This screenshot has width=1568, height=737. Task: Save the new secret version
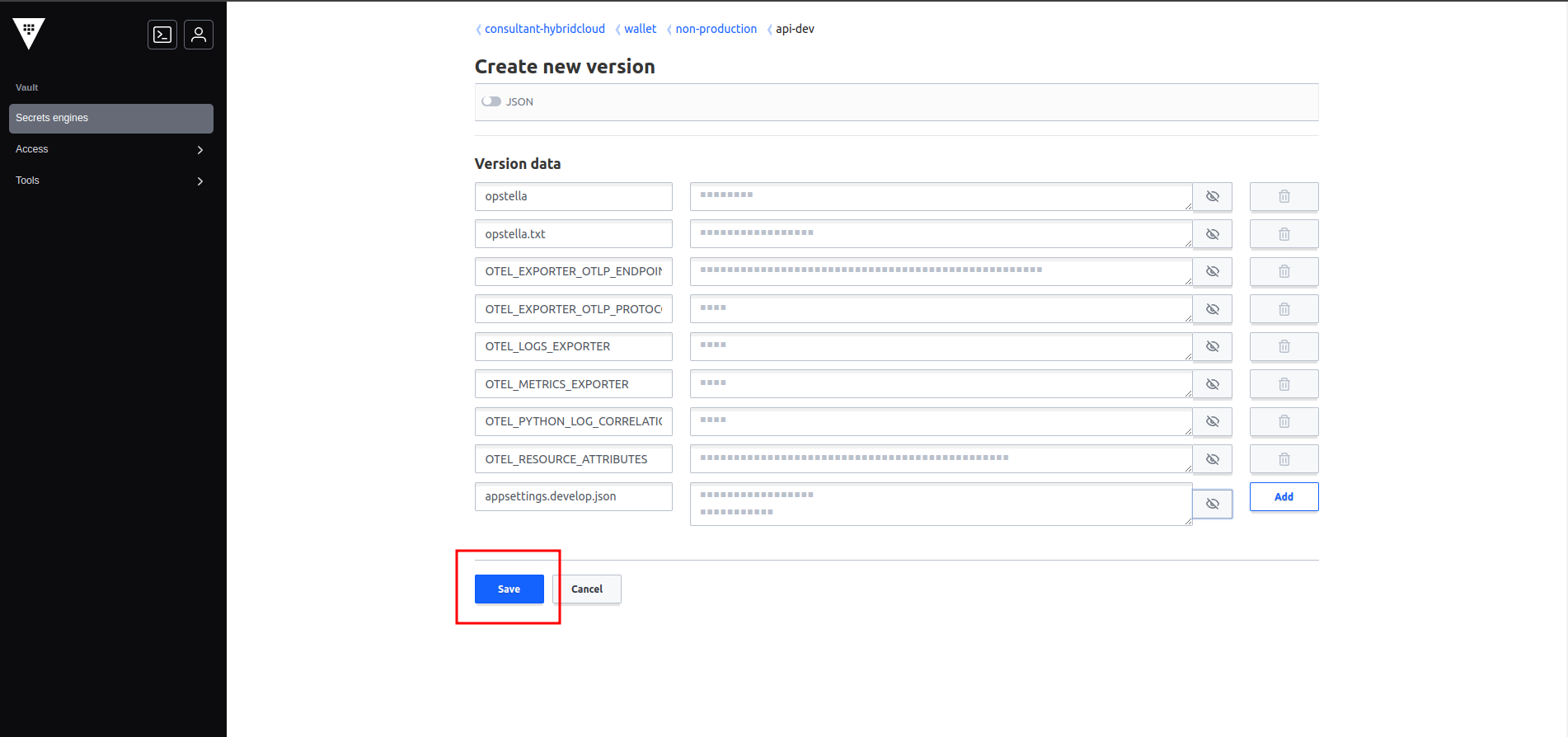tap(509, 589)
